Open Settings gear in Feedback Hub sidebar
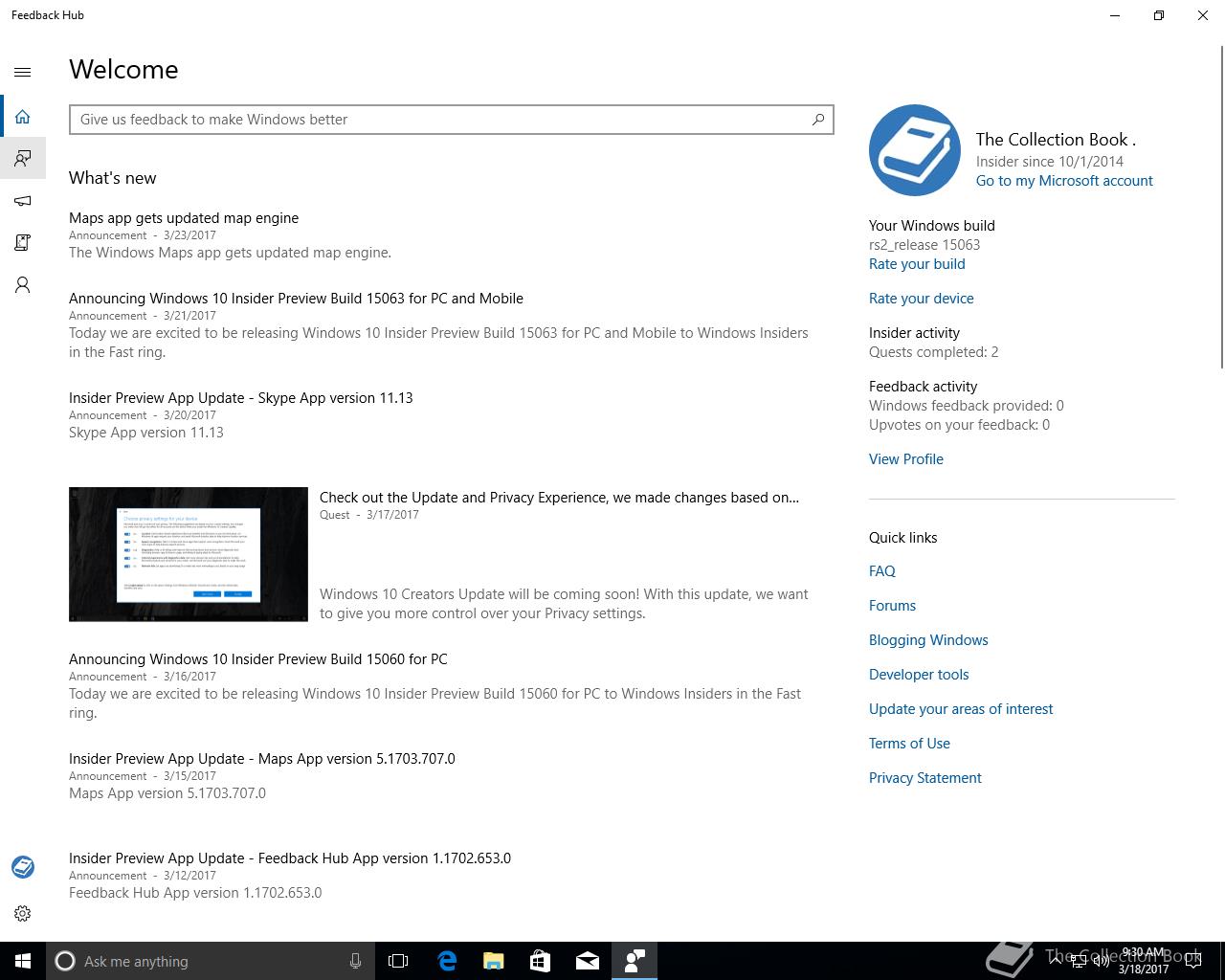 pos(23,913)
